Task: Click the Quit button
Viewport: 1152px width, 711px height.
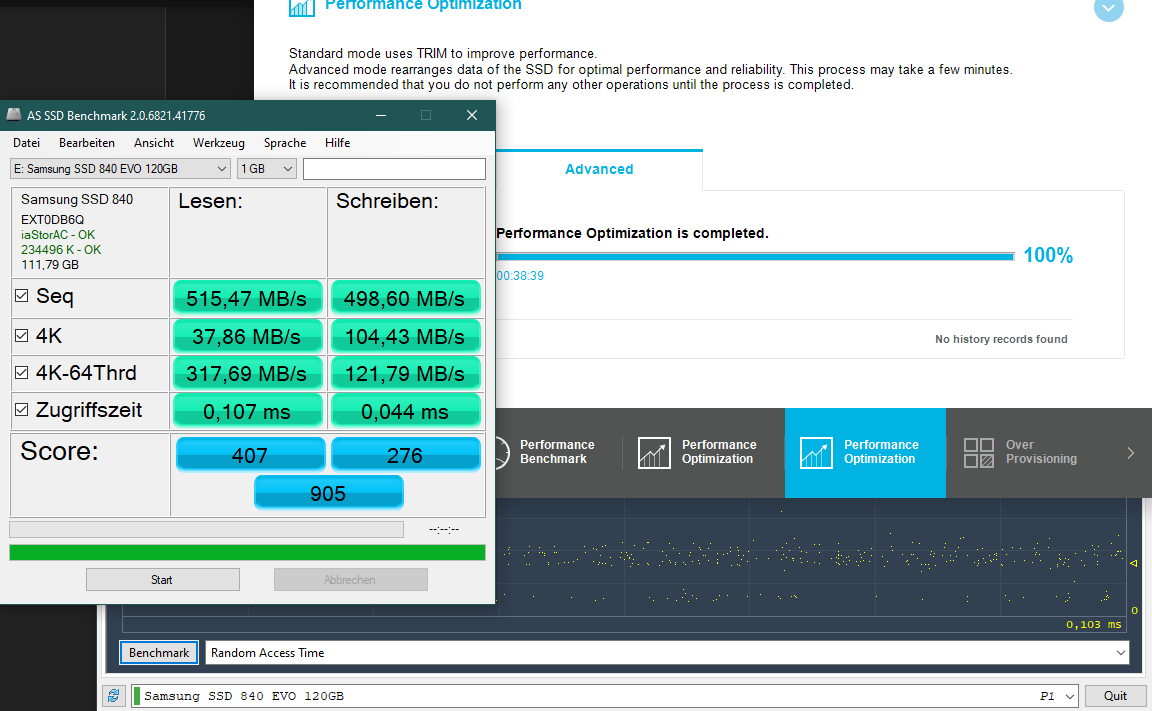Action: [1115, 696]
